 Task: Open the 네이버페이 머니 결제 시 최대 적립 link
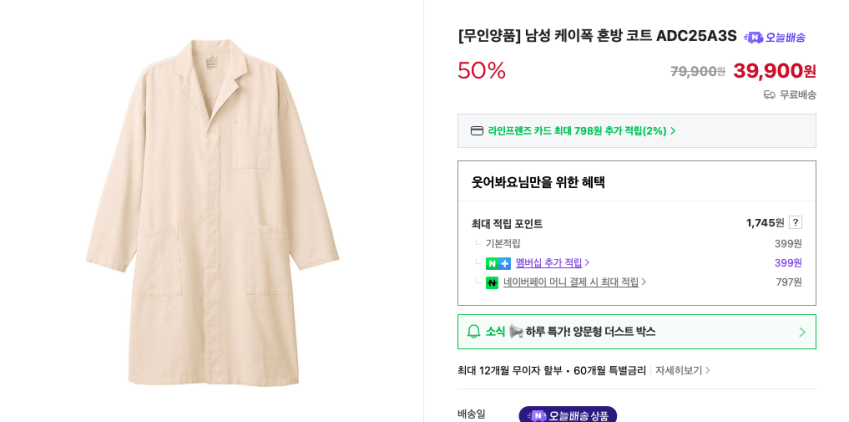click(574, 283)
